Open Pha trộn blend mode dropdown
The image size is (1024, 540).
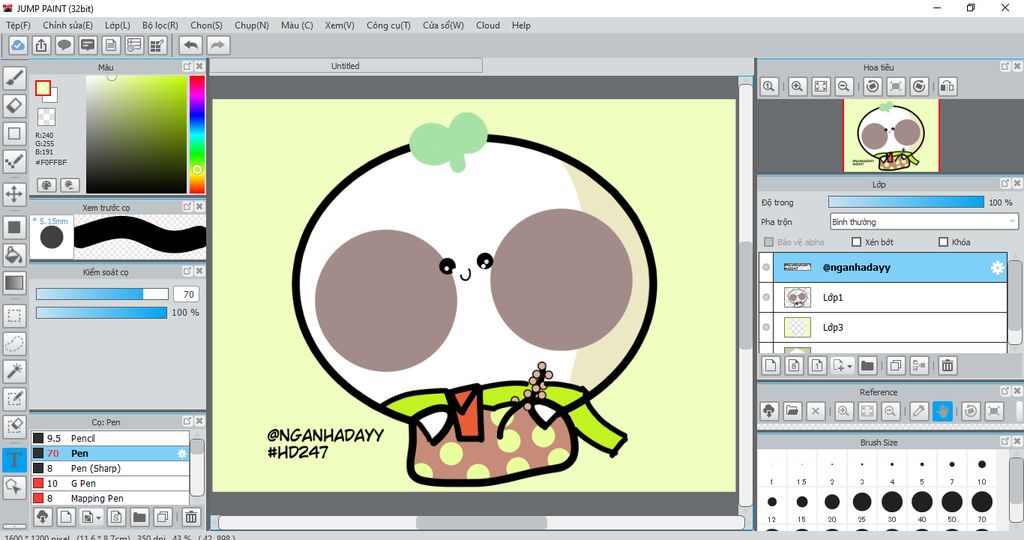924,222
